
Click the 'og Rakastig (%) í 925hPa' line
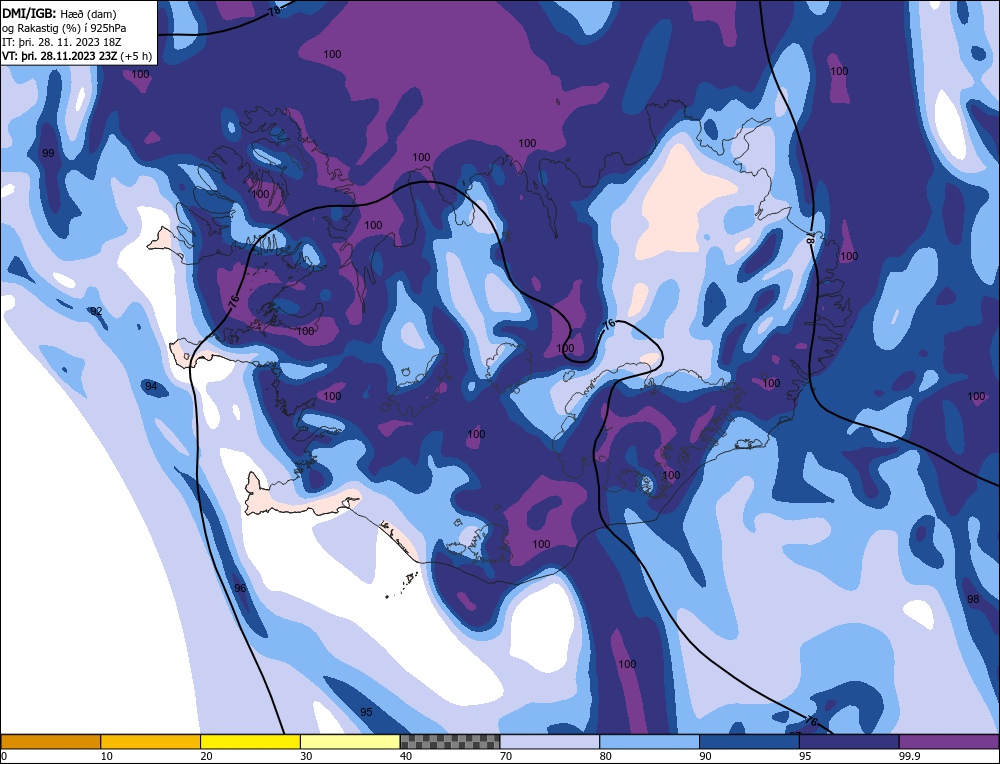tap(64, 28)
